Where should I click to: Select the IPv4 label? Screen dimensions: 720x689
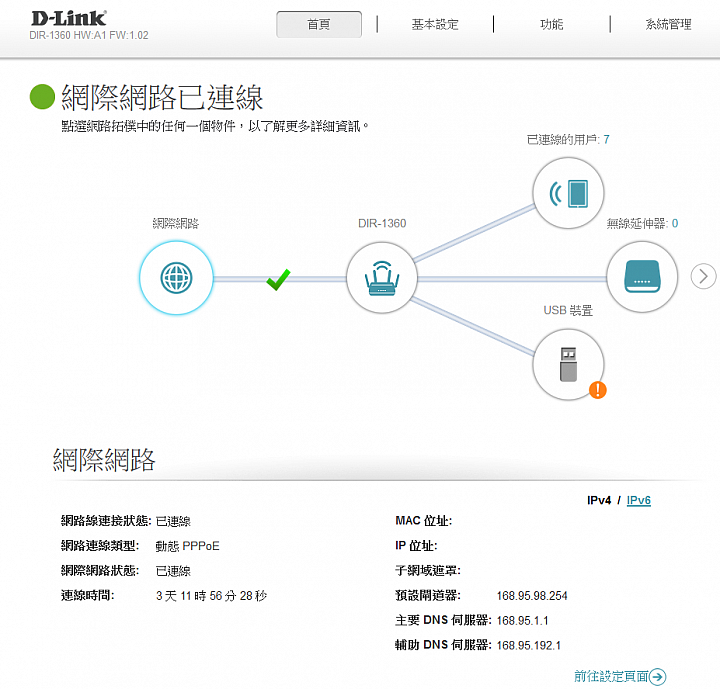click(x=599, y=500)
